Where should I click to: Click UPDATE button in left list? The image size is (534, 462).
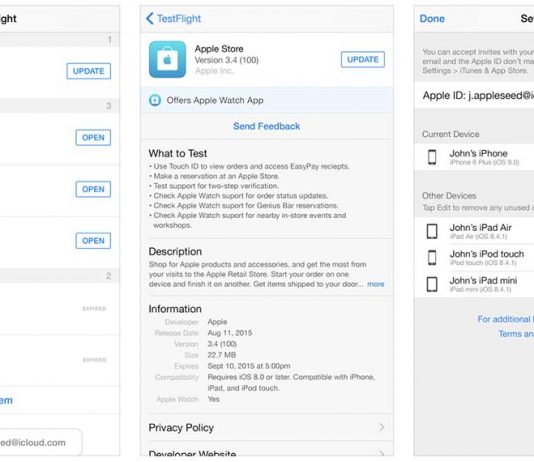89,71
